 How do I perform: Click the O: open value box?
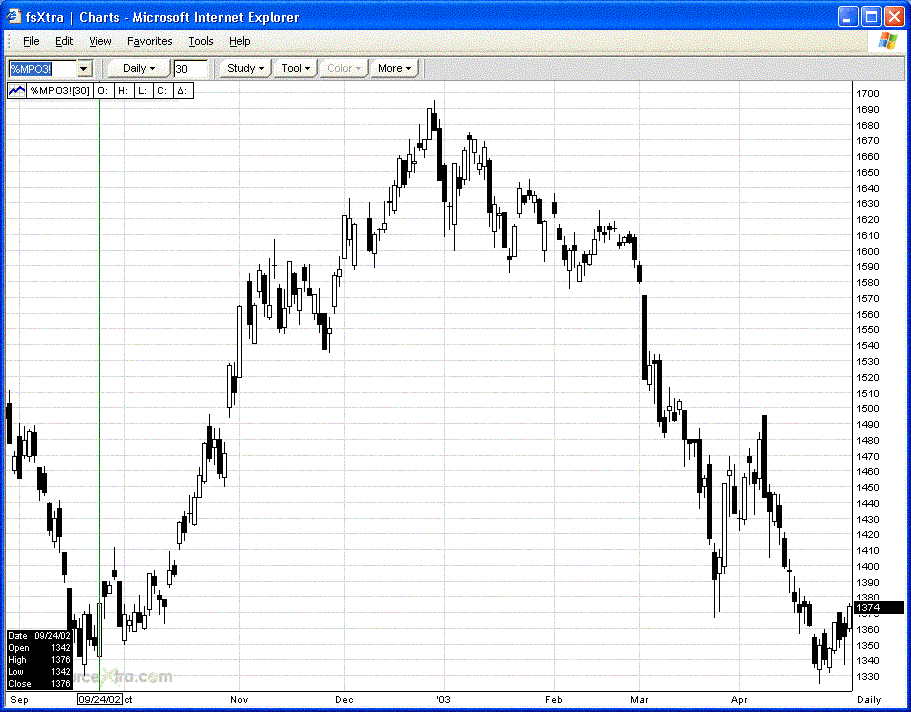(103, 91)
